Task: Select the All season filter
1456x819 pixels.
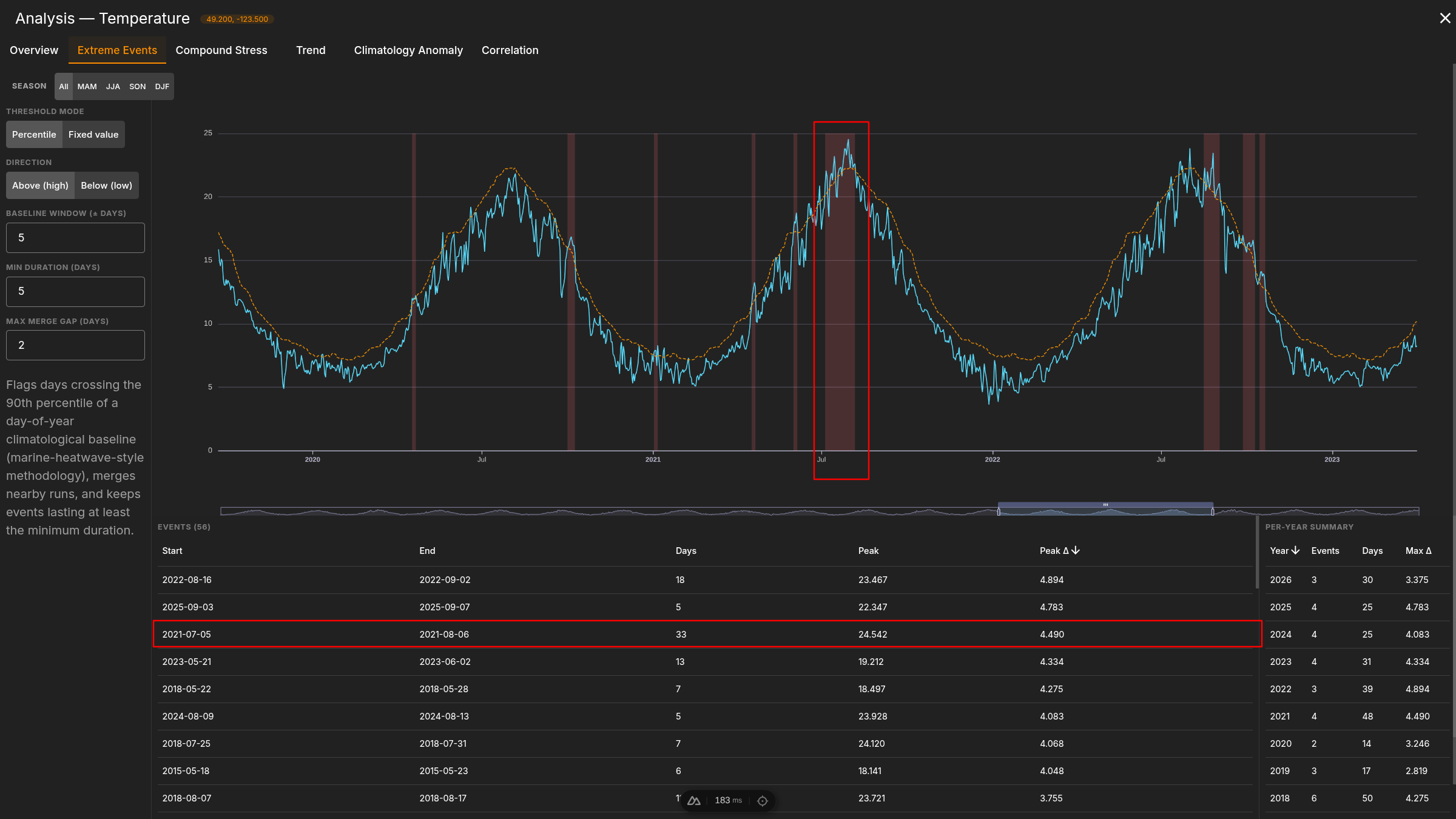Action: click(x=64, y=87)
